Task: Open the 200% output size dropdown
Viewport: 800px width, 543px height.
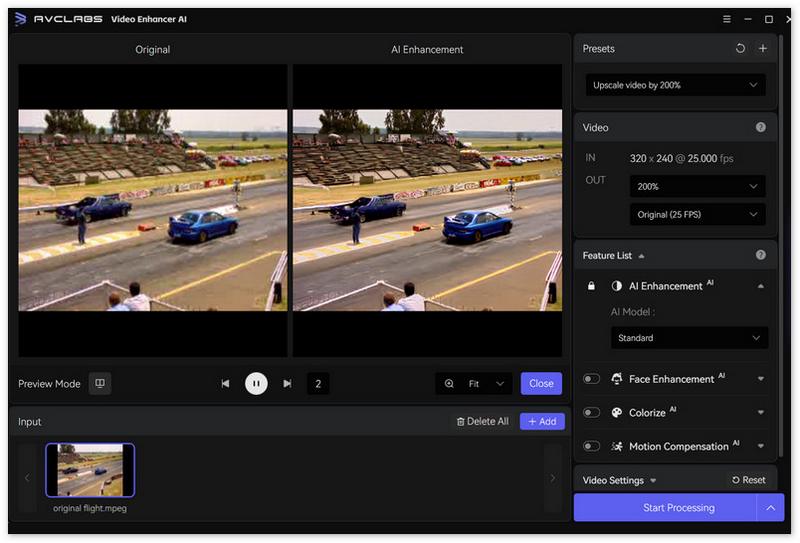Action: 697,186
